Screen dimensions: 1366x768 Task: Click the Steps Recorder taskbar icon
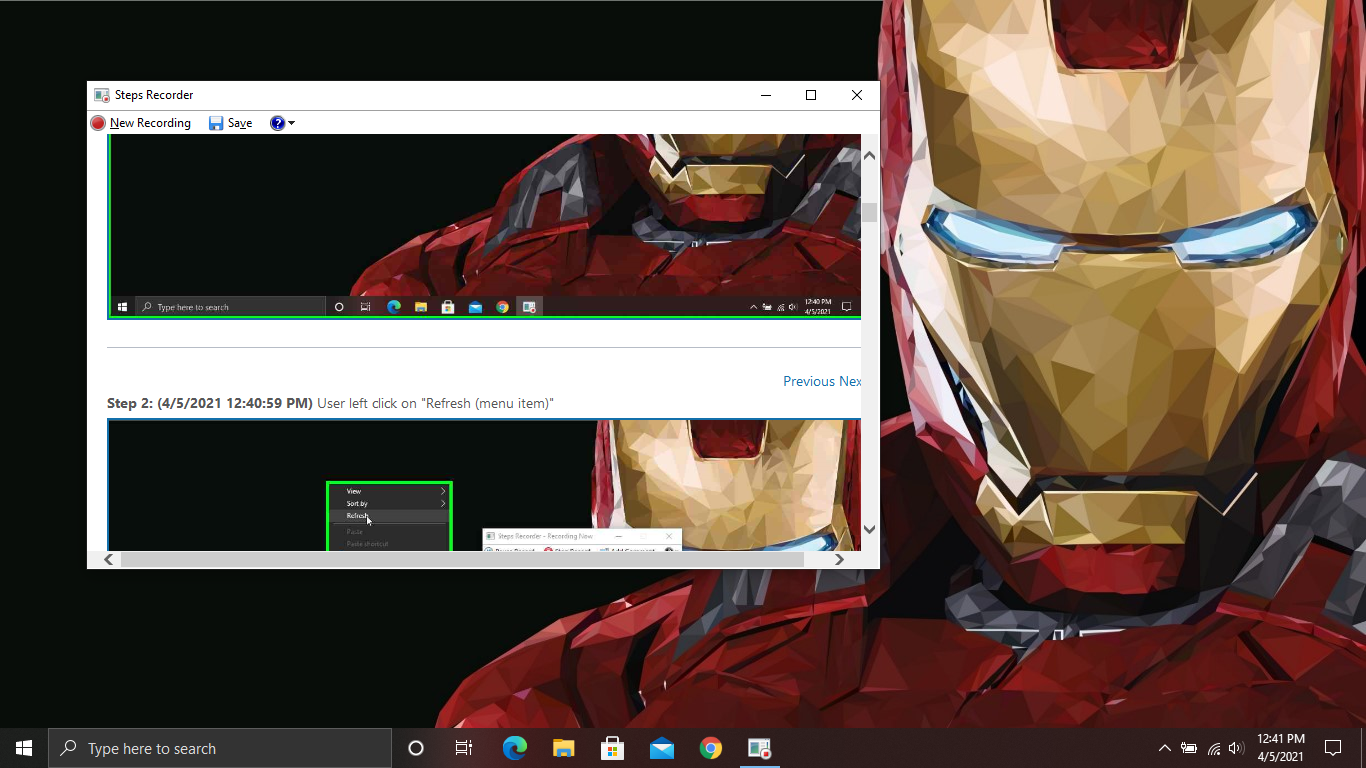coord(759,748)
